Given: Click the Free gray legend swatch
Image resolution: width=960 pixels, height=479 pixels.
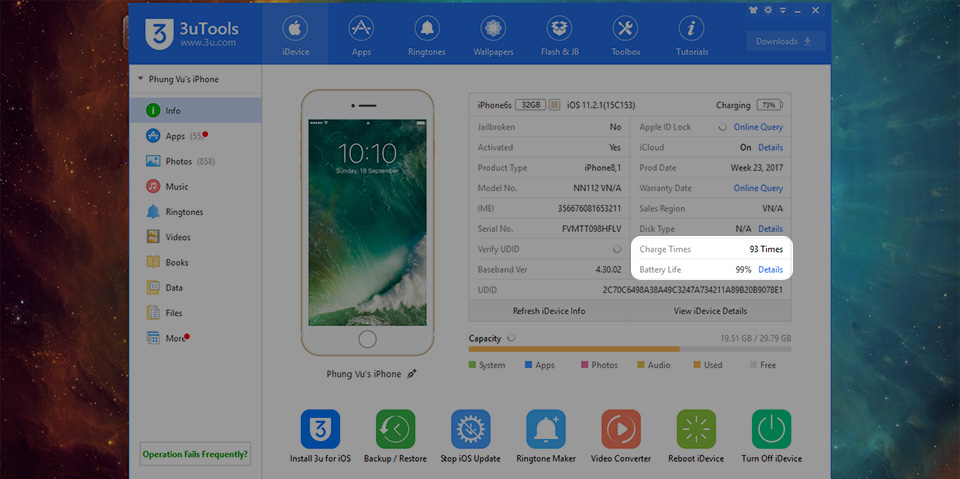Looking at the screenshot, I should pos(753,365).
